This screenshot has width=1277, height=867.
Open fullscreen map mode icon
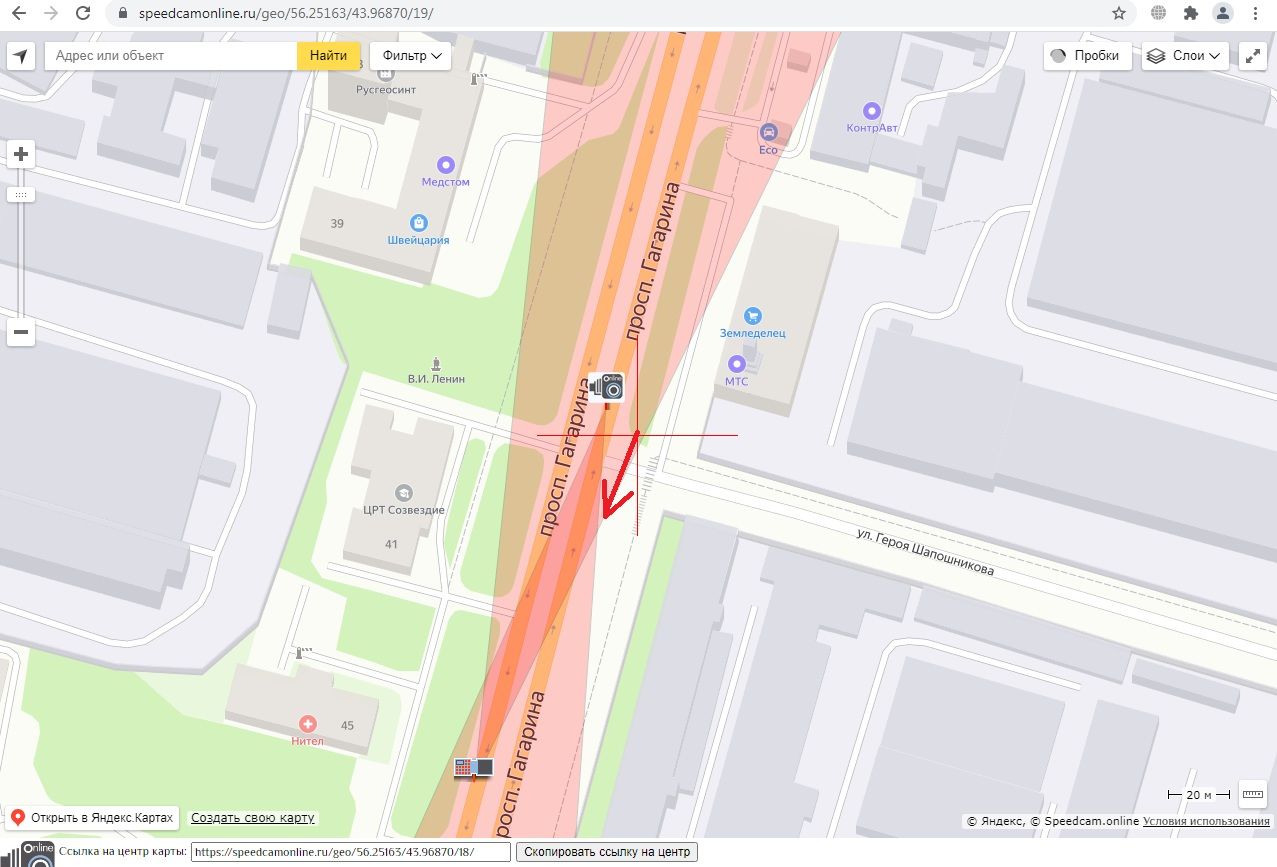click(x=1253, y=56)
